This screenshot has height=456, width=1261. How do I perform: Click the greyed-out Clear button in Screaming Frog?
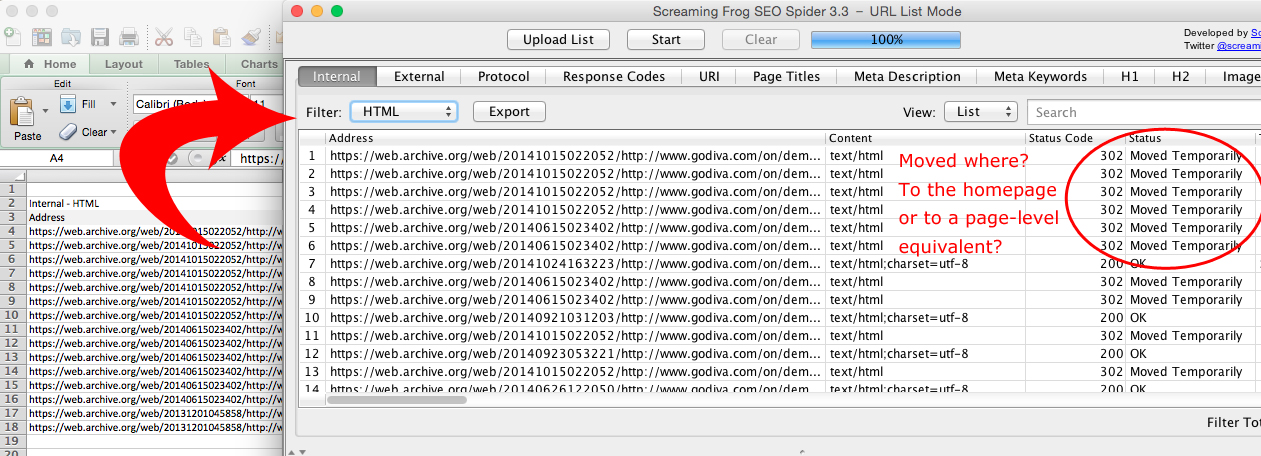(761, 40)
